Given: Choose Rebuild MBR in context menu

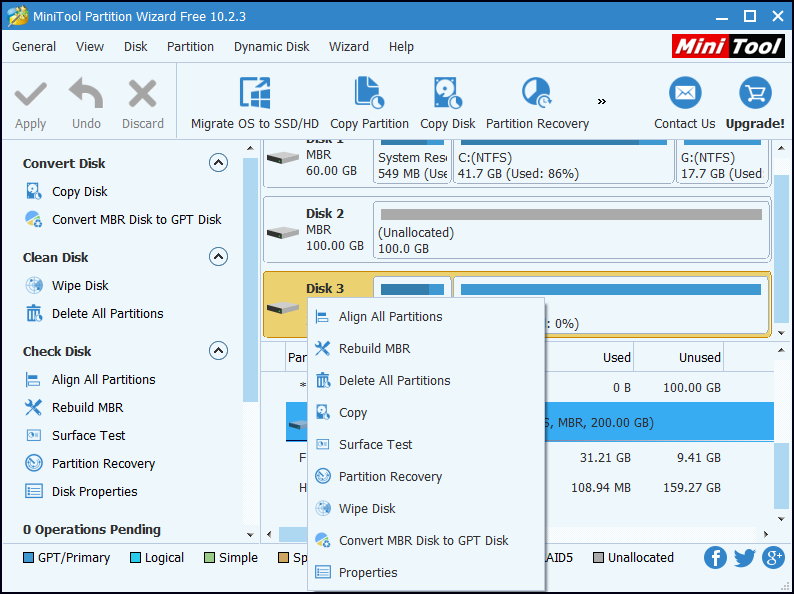Looking at the screenshot, I should (x=426, y=348).
